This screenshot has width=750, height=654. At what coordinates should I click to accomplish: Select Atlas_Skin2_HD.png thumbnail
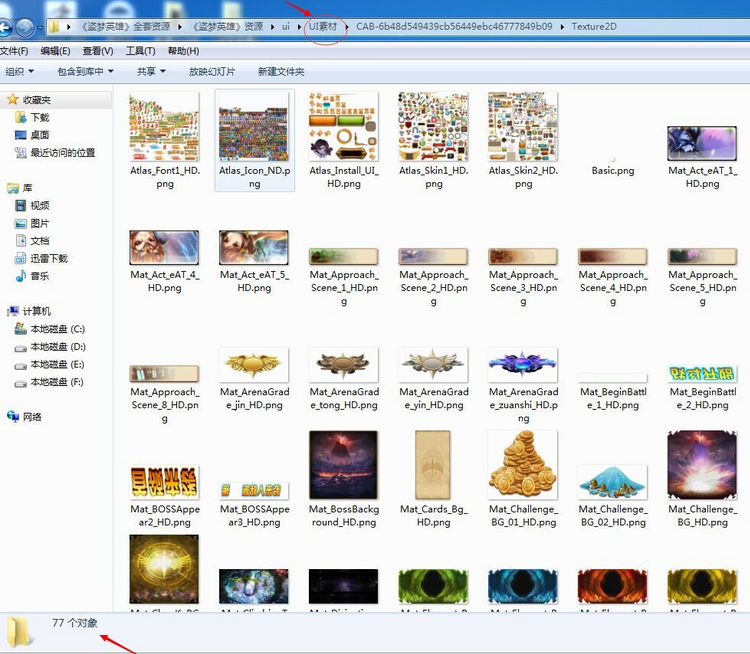click(523, 127)
